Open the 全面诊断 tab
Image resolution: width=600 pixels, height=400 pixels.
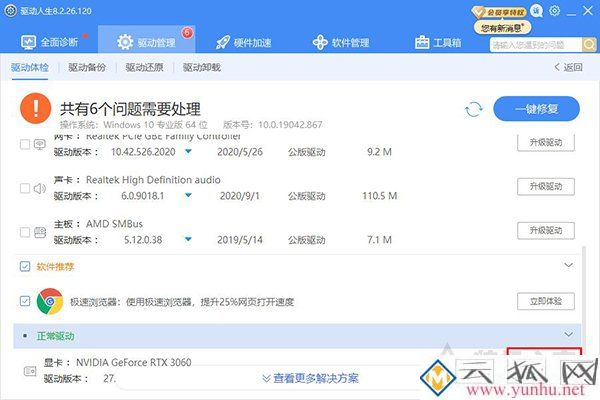50,42
